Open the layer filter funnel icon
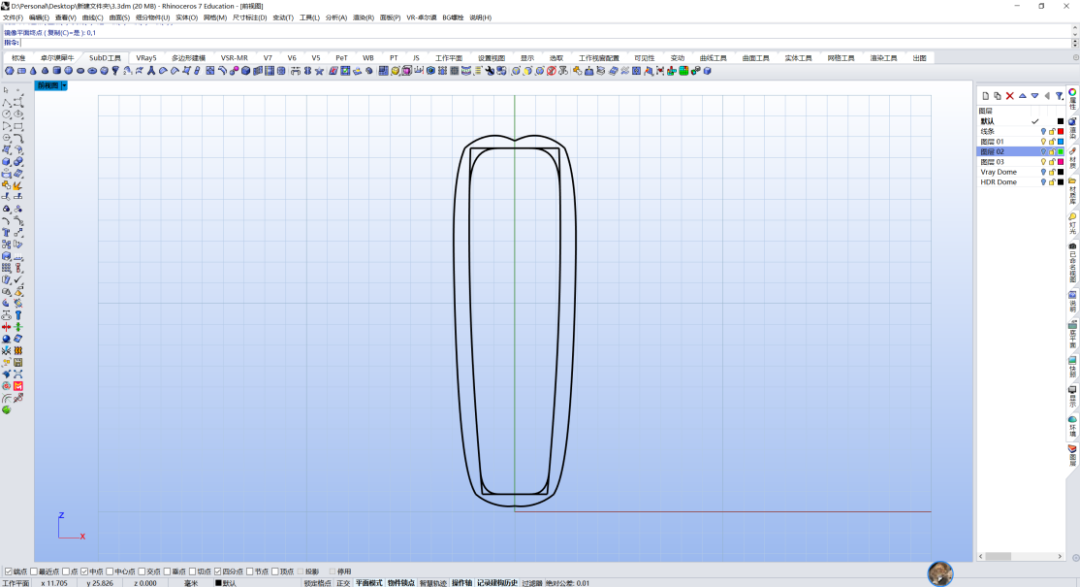 click(x=1059, y=96)
